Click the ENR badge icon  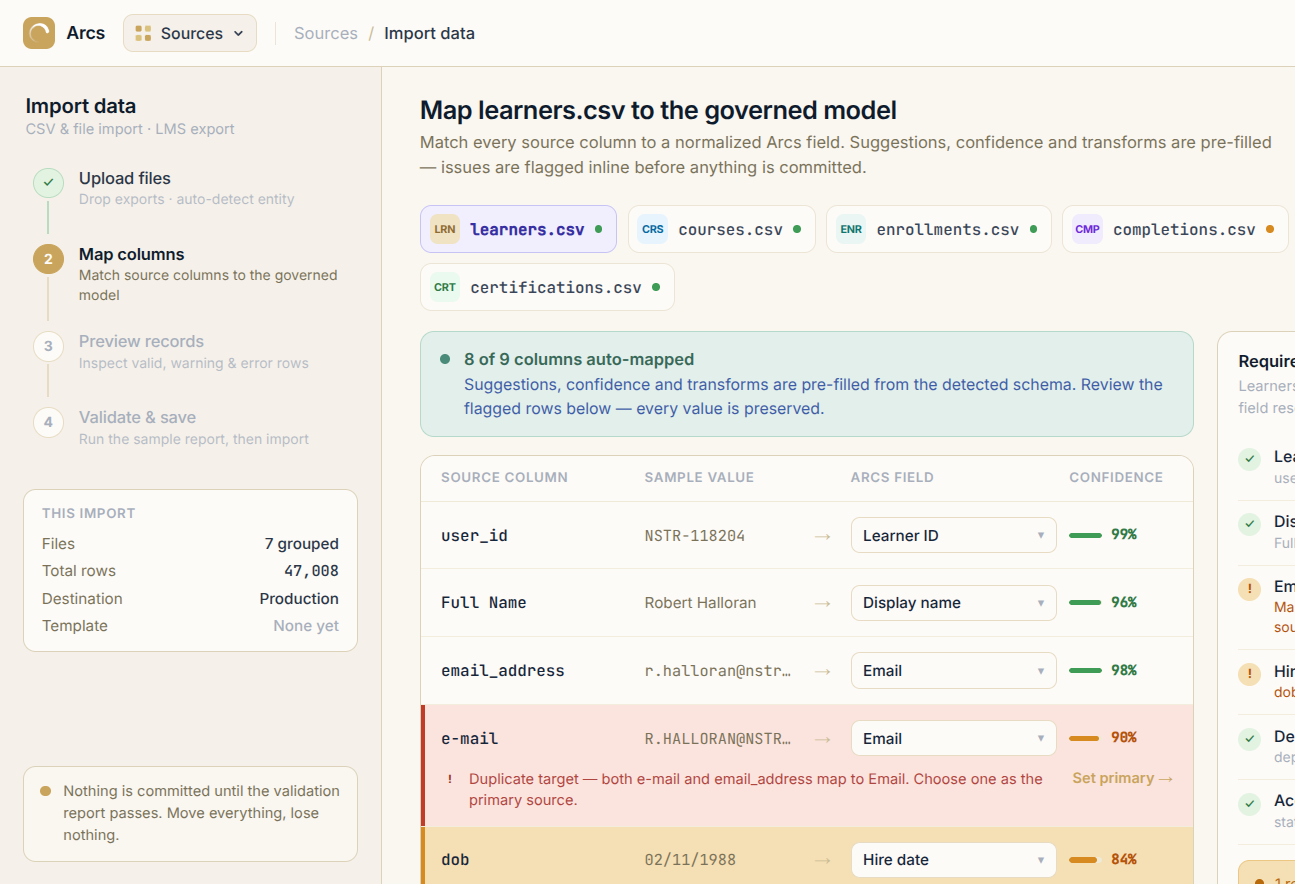(851, 229)
